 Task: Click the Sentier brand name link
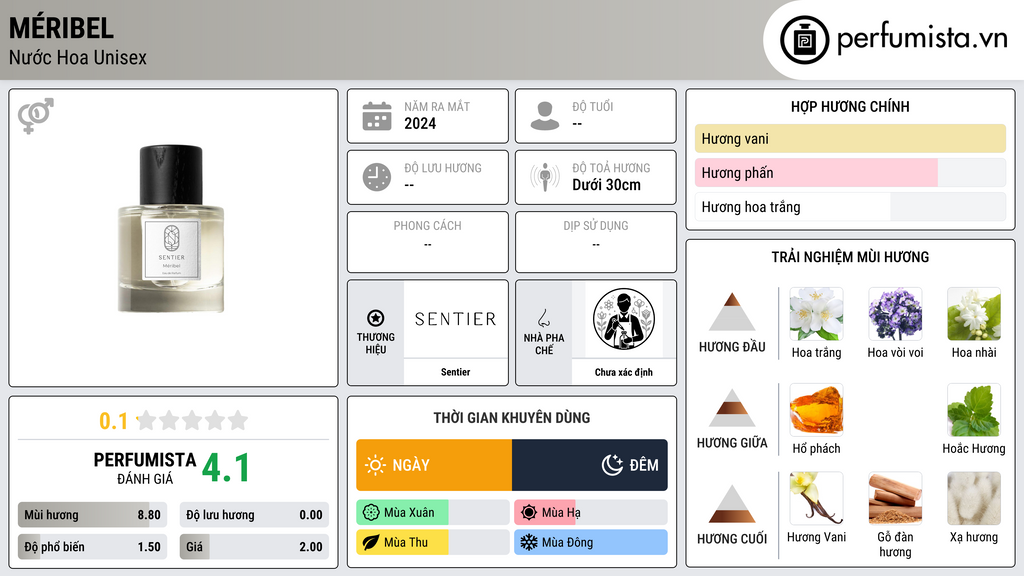pos(455,372)
